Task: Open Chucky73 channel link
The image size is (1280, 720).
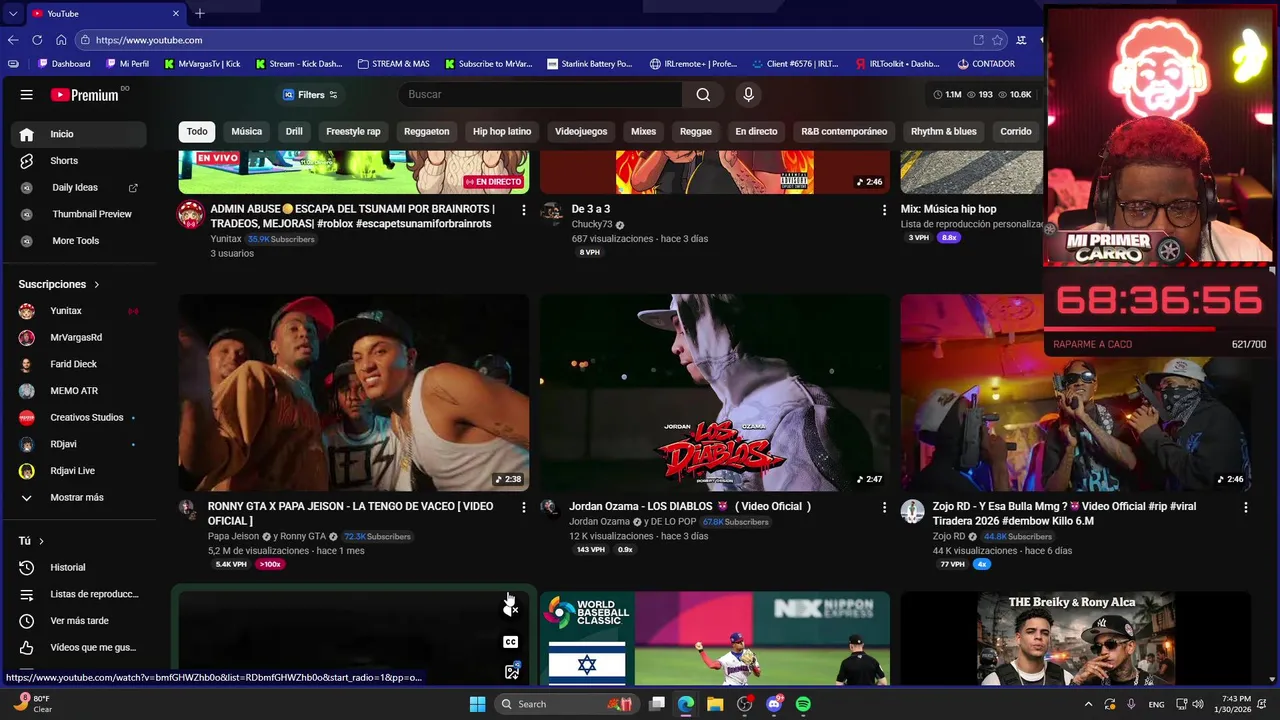Action: coord(592,225)
